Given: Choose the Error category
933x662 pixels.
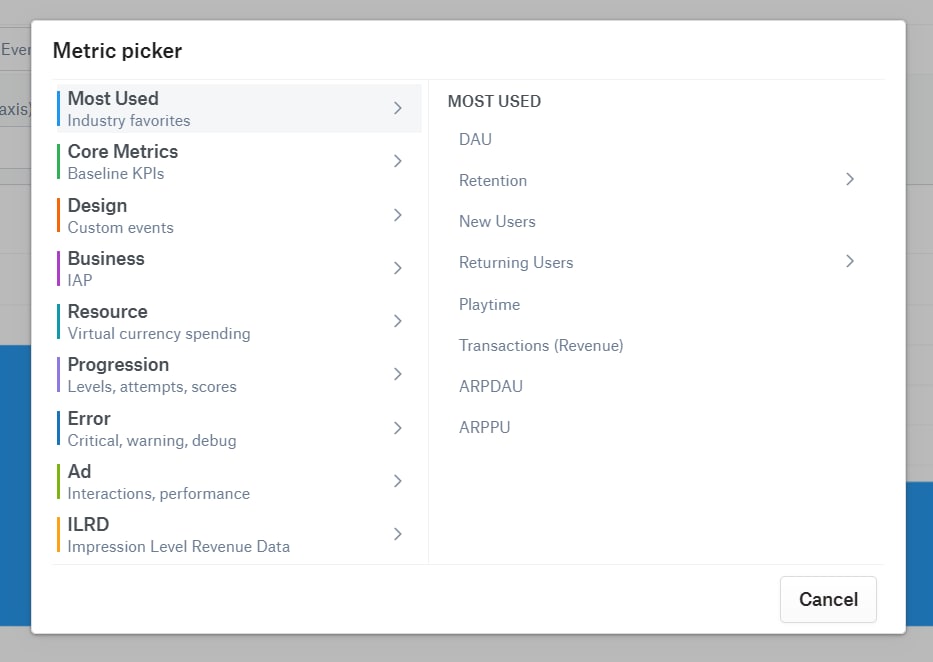Looking at the screenshot, I should coord(239,428).
